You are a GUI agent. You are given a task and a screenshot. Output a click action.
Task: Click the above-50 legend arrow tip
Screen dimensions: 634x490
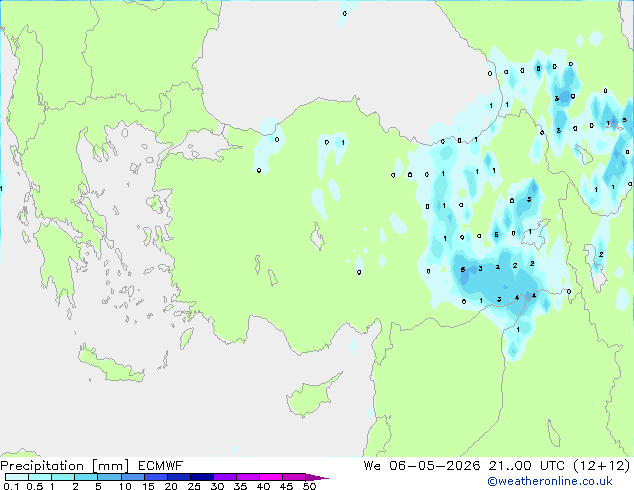coord(317,477)
